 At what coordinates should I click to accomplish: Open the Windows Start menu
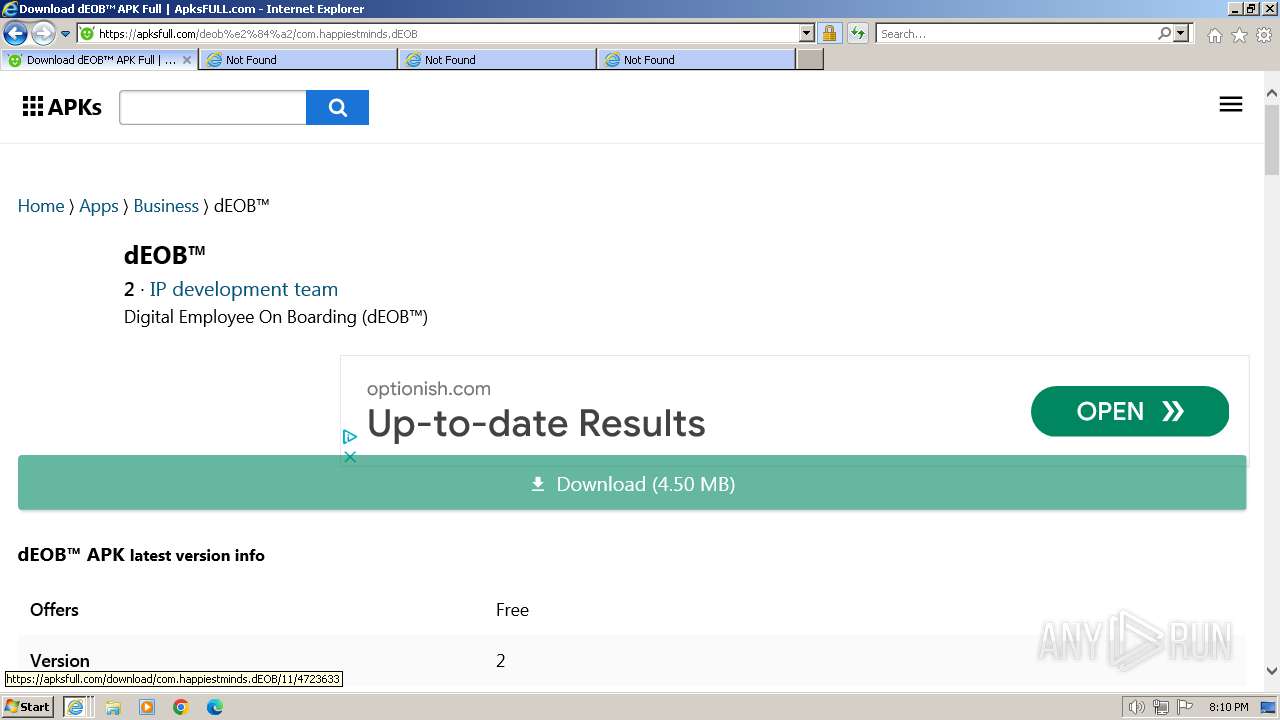(x=27, y=707)
